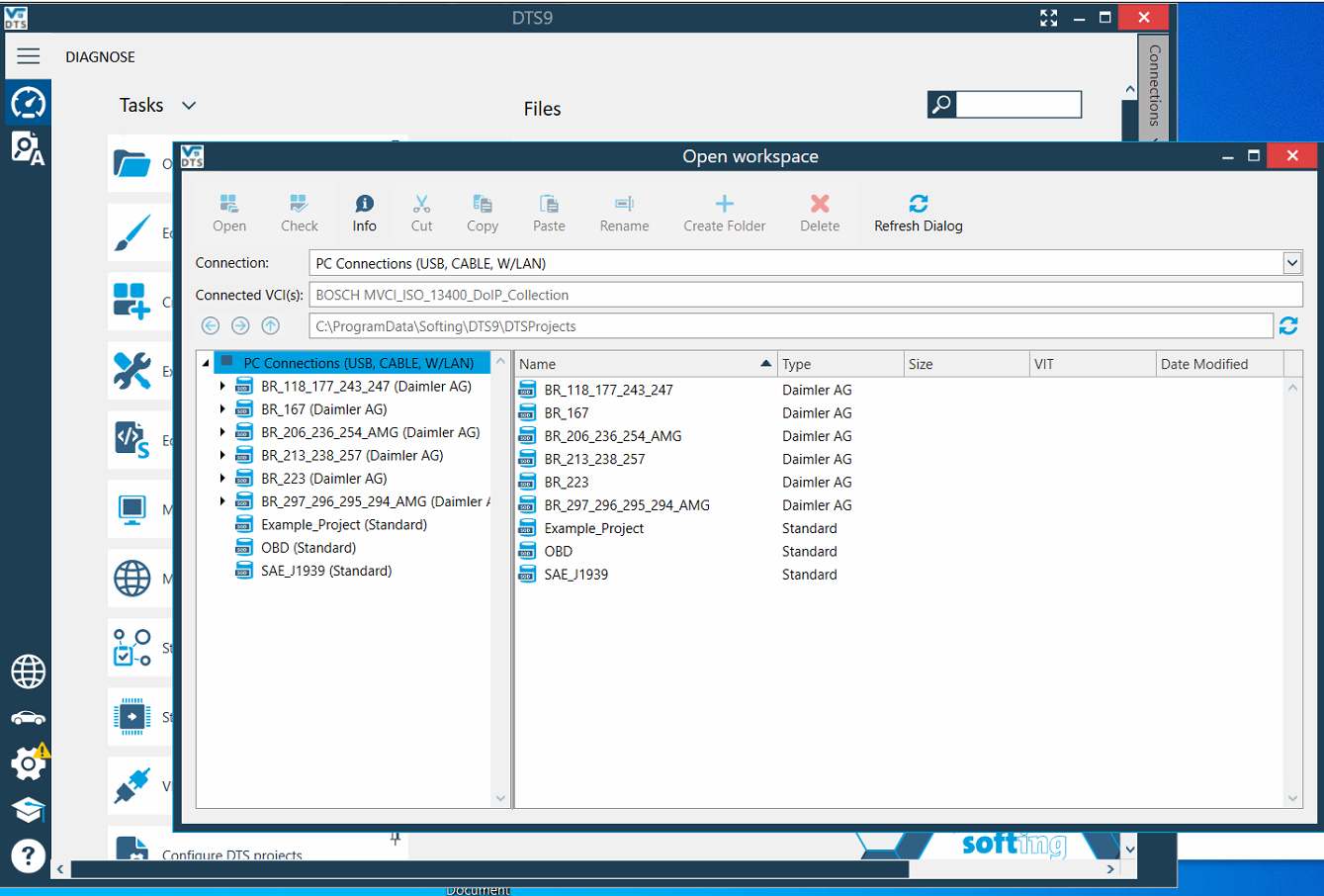Click the wrench and screwdriver task icon
This screenshot has width=1324, height=896.
(x=132, y=371)
